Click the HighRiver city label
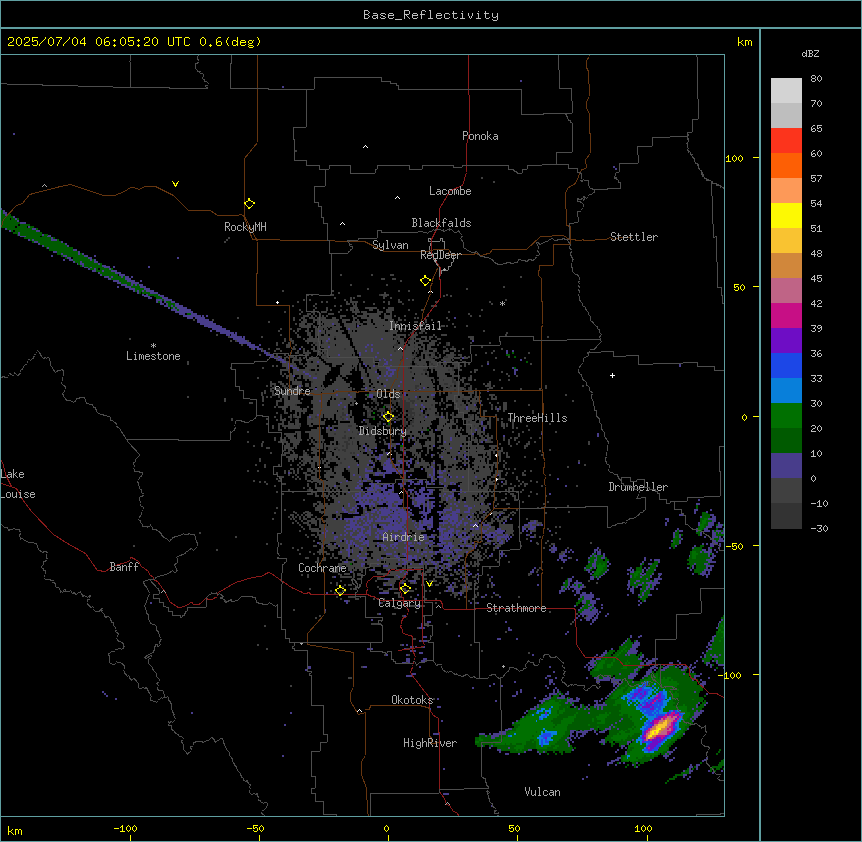The height and width of the screenshot is (842, 862). point(430,743)
